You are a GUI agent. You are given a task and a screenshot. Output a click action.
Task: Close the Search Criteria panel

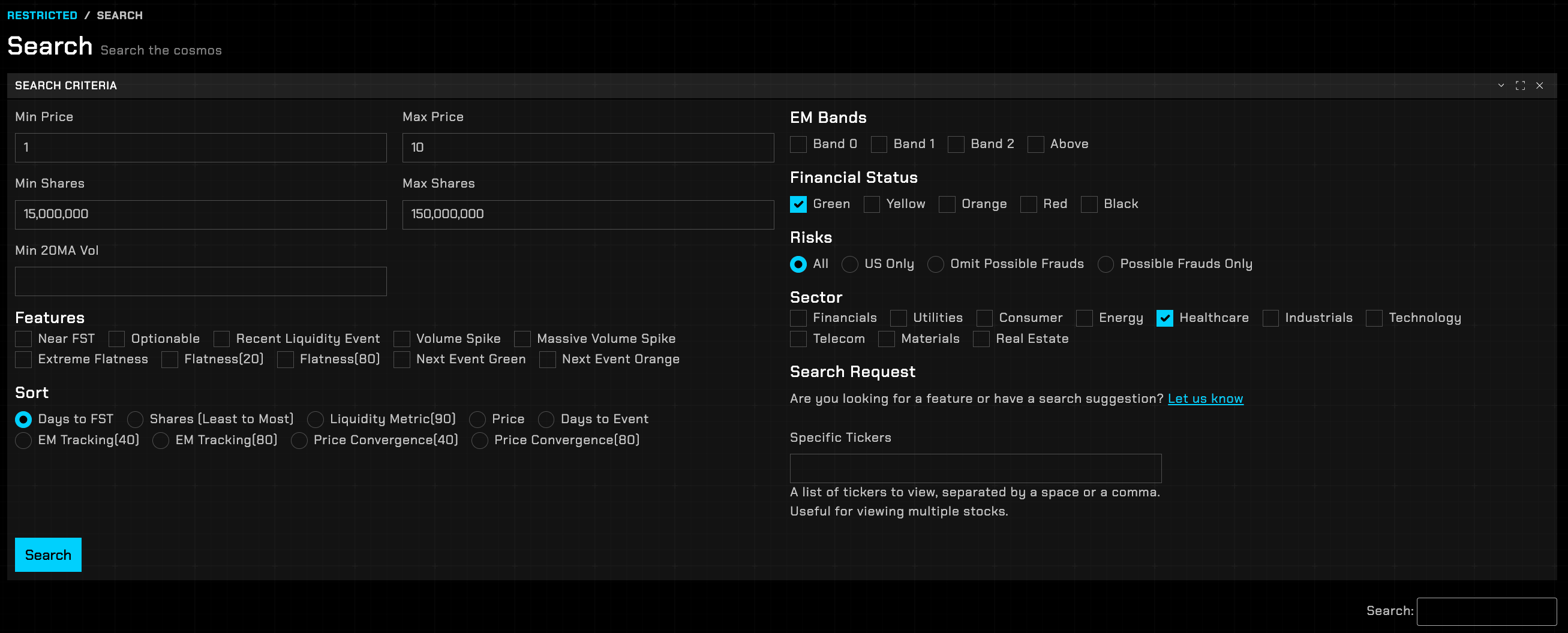coord(1539,86)
